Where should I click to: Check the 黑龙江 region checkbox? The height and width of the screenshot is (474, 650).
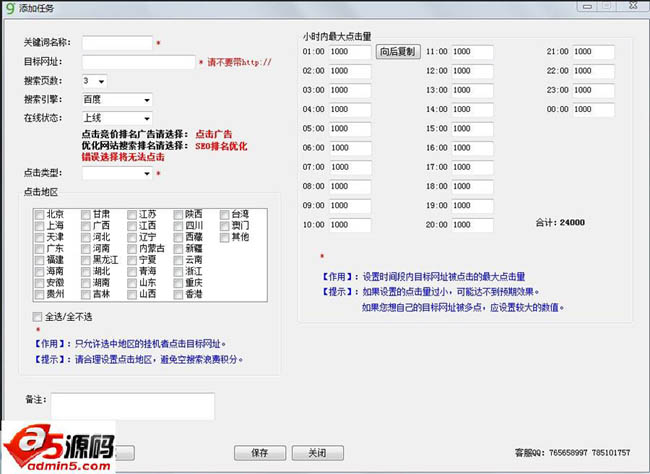click(x=86, y=260)
